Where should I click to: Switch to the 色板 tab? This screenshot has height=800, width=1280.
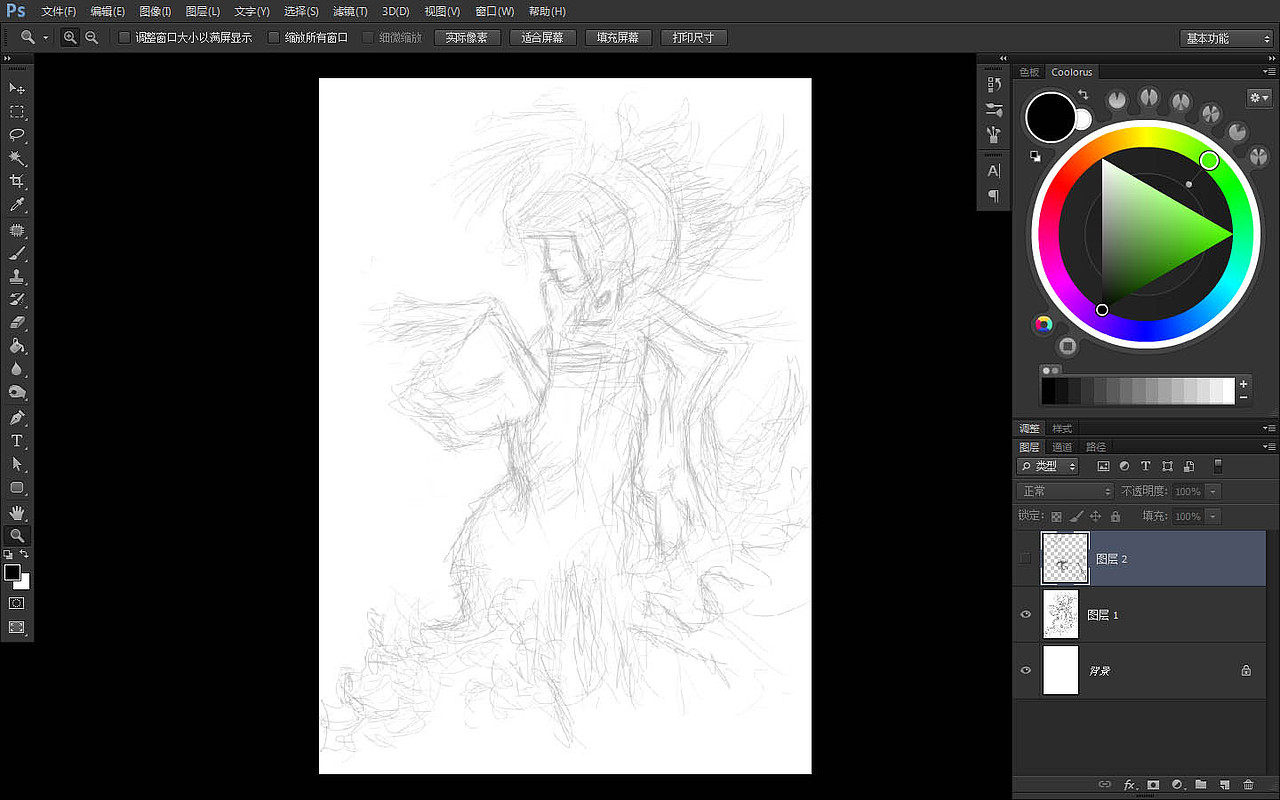coord(1029,72)
